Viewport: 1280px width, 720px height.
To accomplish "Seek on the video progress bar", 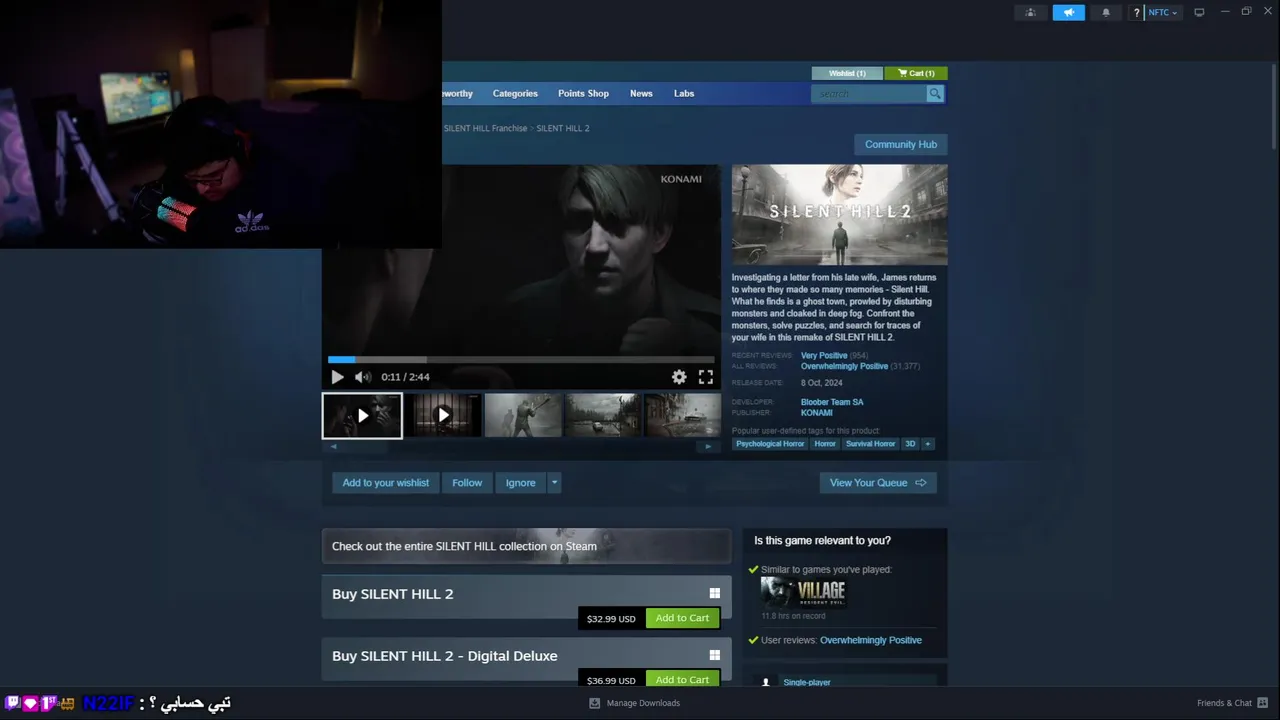I will 521,359.
